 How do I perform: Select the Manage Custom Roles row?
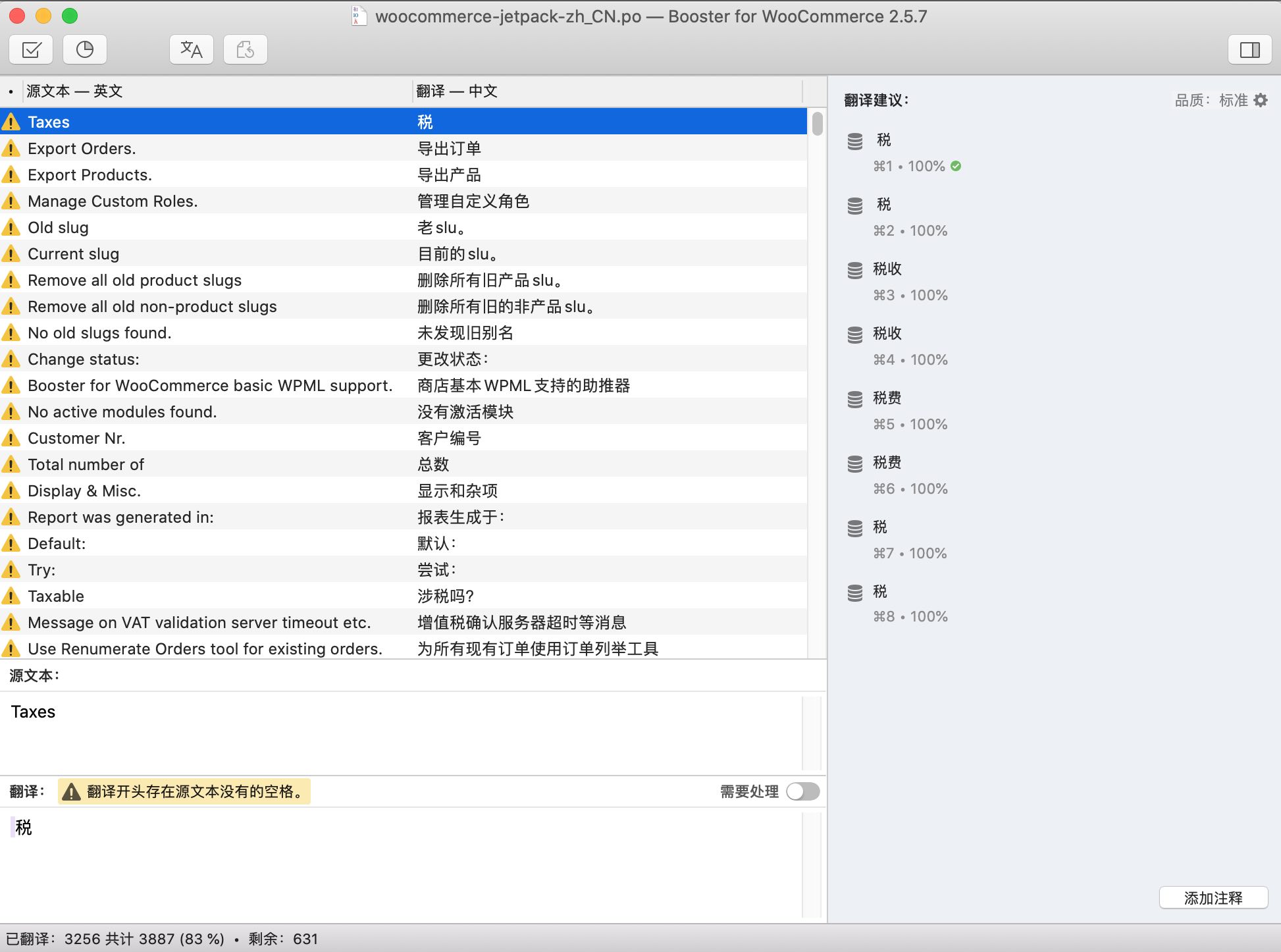click(113, 201)
